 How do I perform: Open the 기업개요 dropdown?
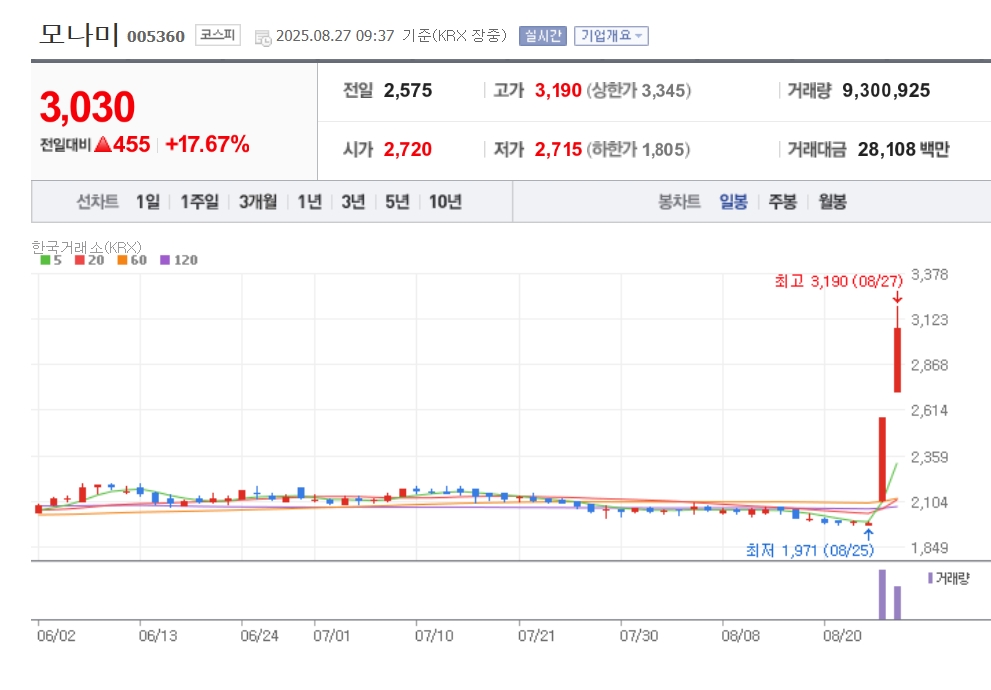(x=611, y=36)
